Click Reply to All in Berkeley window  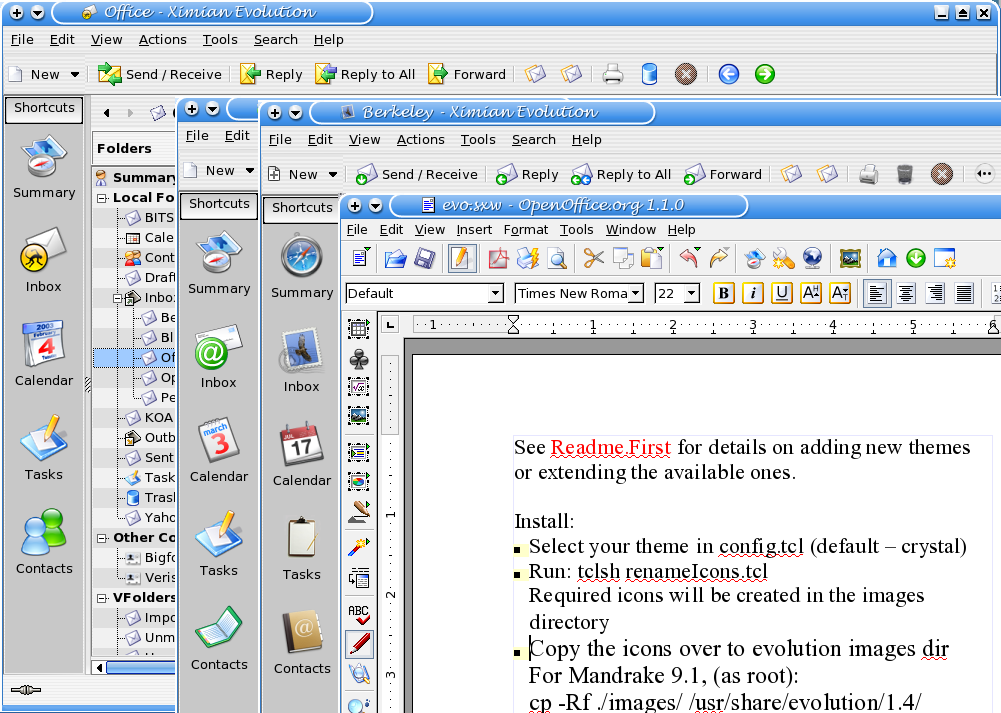[621, 174]
